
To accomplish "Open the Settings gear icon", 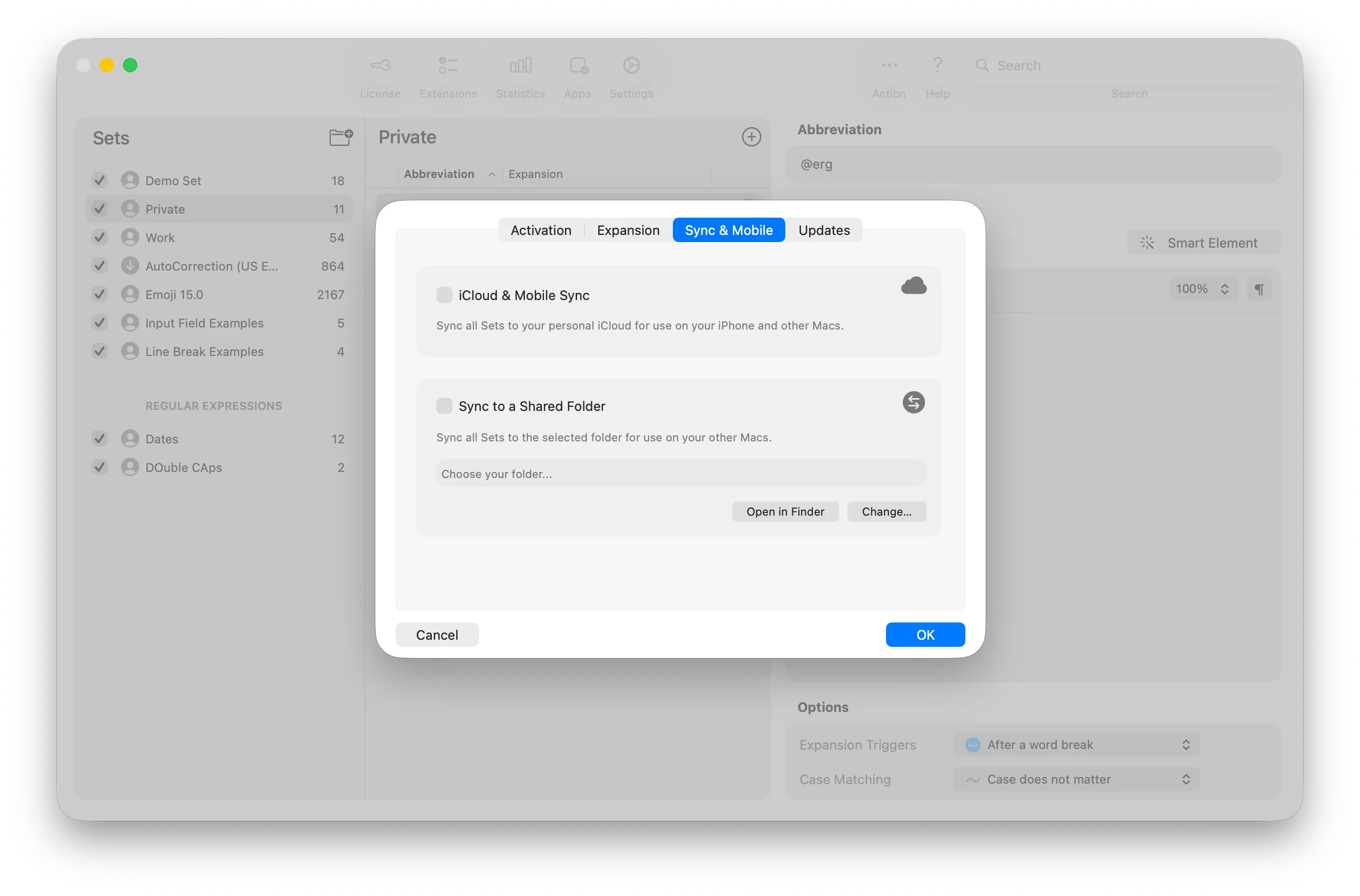I will [x=631, y=66].
